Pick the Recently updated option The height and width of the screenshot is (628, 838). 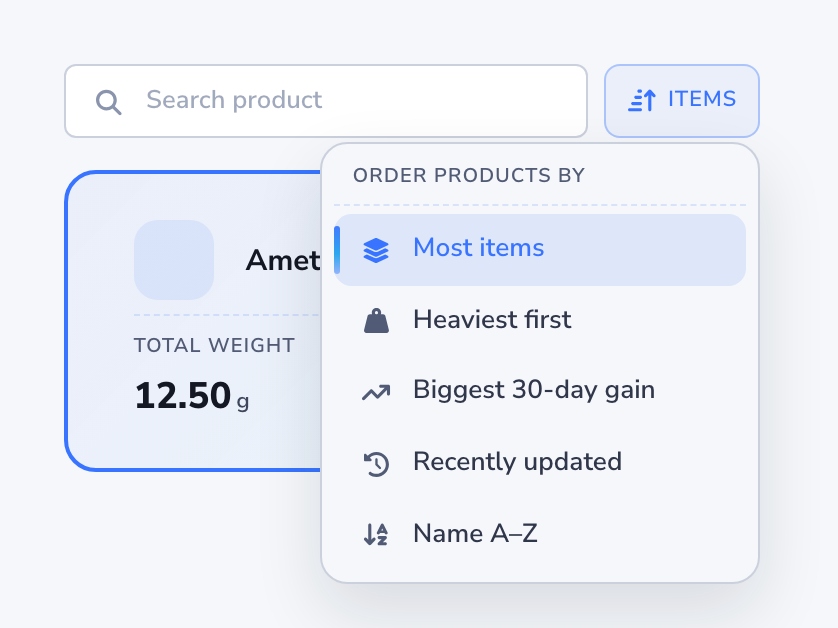click(x=540, y=463)
